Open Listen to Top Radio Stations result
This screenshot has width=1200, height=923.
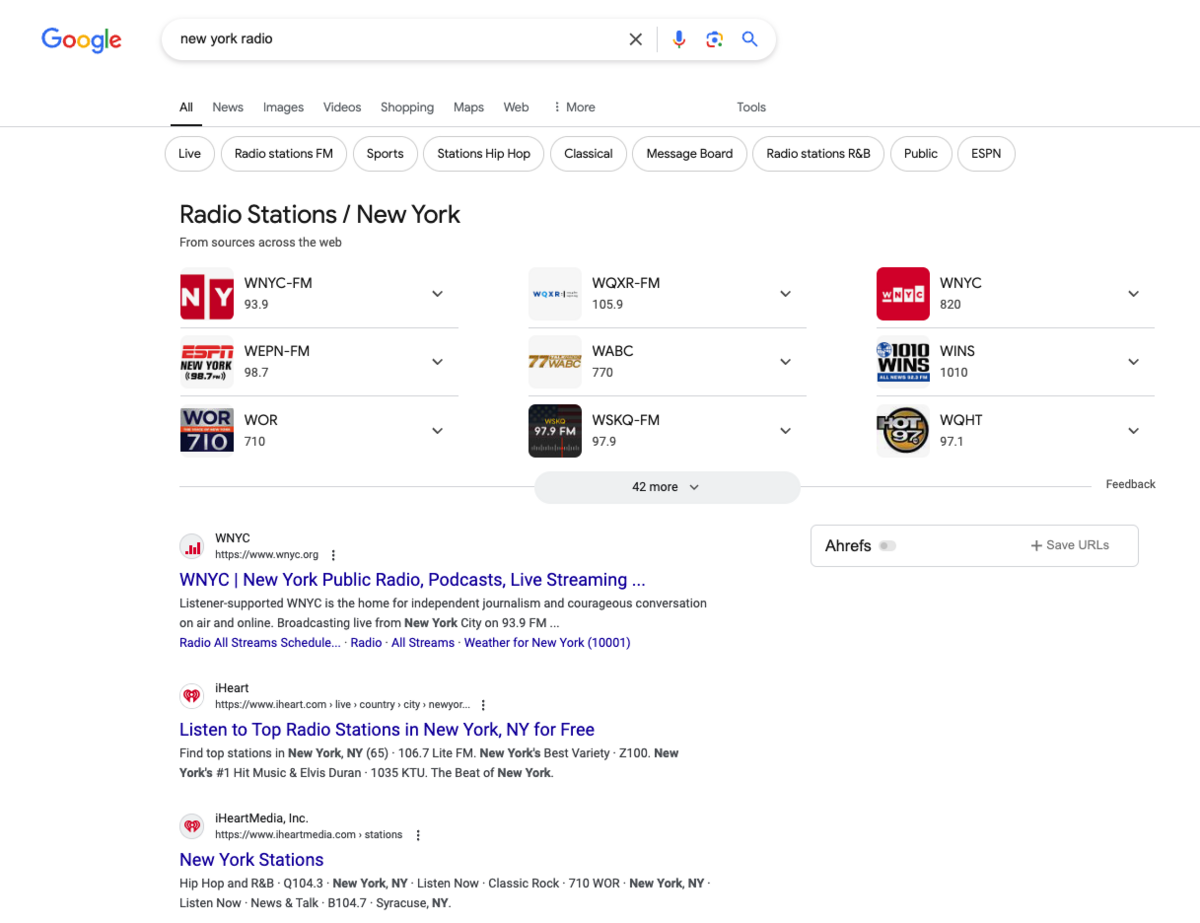[x=387, y=730]
